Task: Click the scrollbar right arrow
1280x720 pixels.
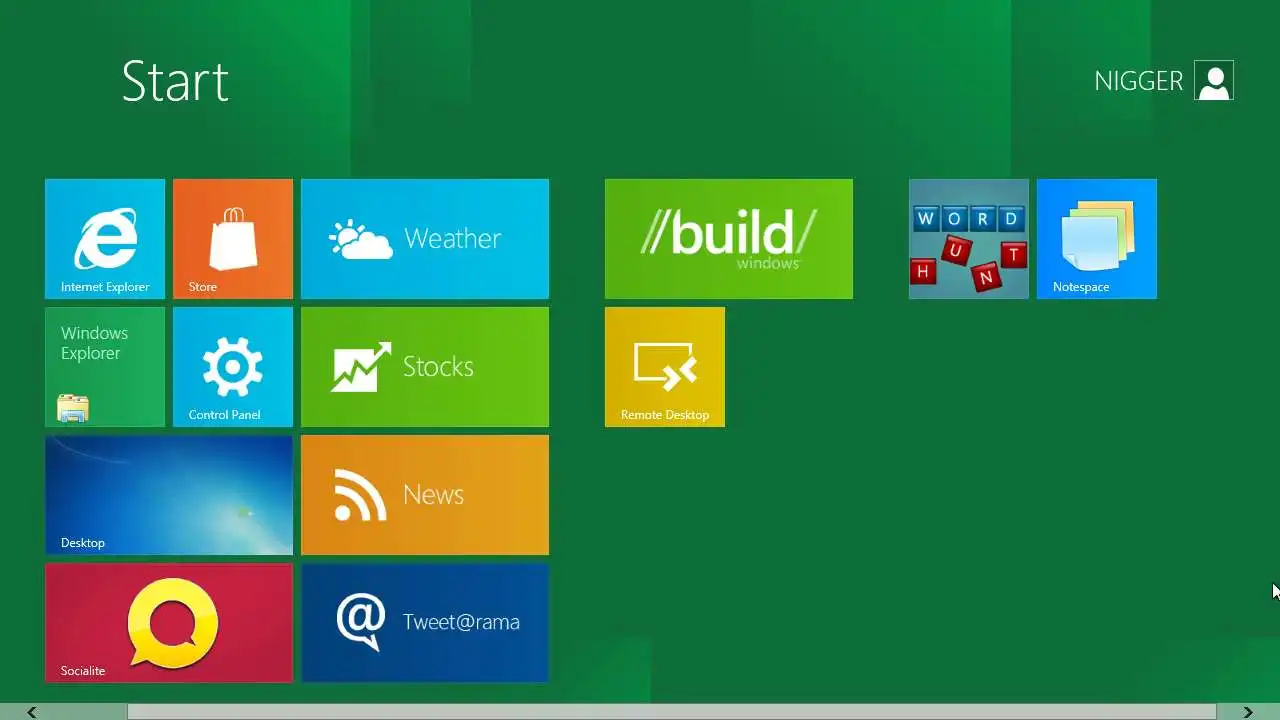Action: [1248, 712]
